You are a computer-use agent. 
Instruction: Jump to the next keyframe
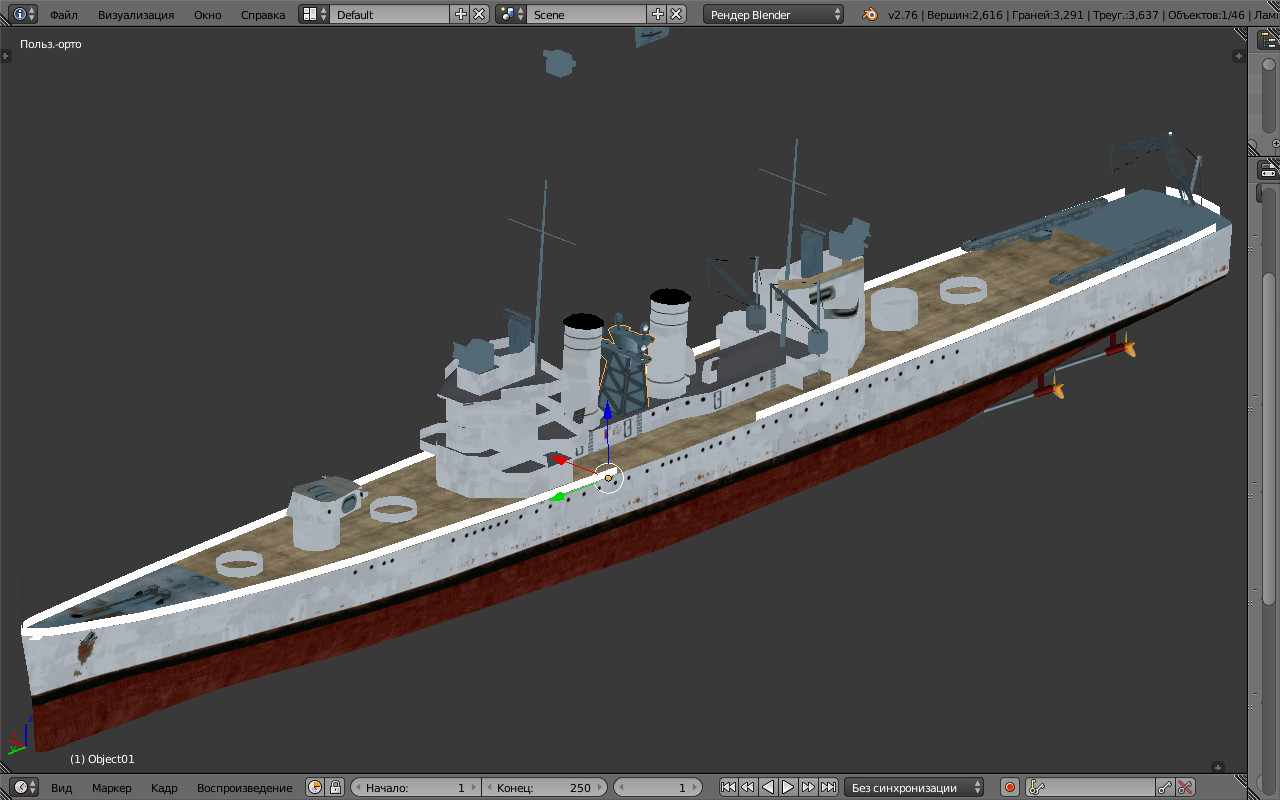pyautogui.click(x=808, y=787)
